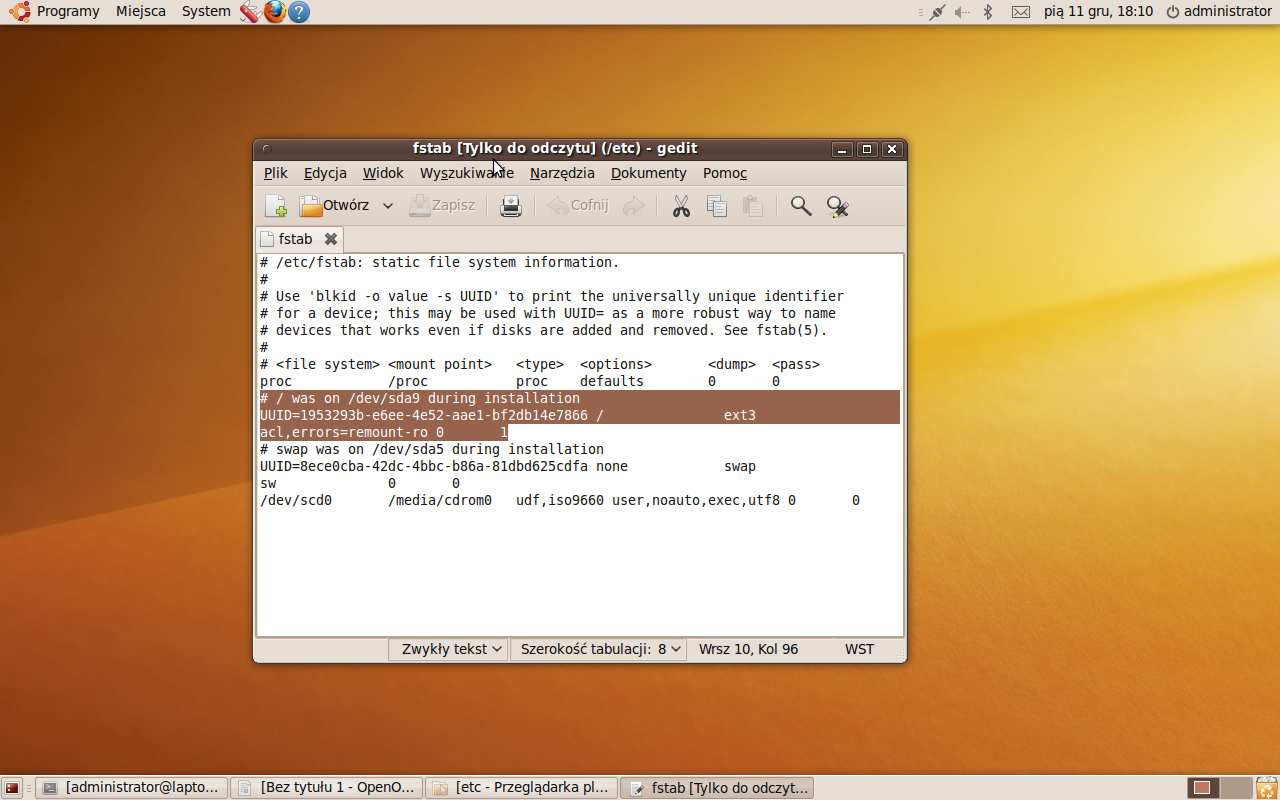Image resolution: width=1280 pixels, height=800 pixels.
Task: Click the Otwórz open file button
Action: point(335,206)
